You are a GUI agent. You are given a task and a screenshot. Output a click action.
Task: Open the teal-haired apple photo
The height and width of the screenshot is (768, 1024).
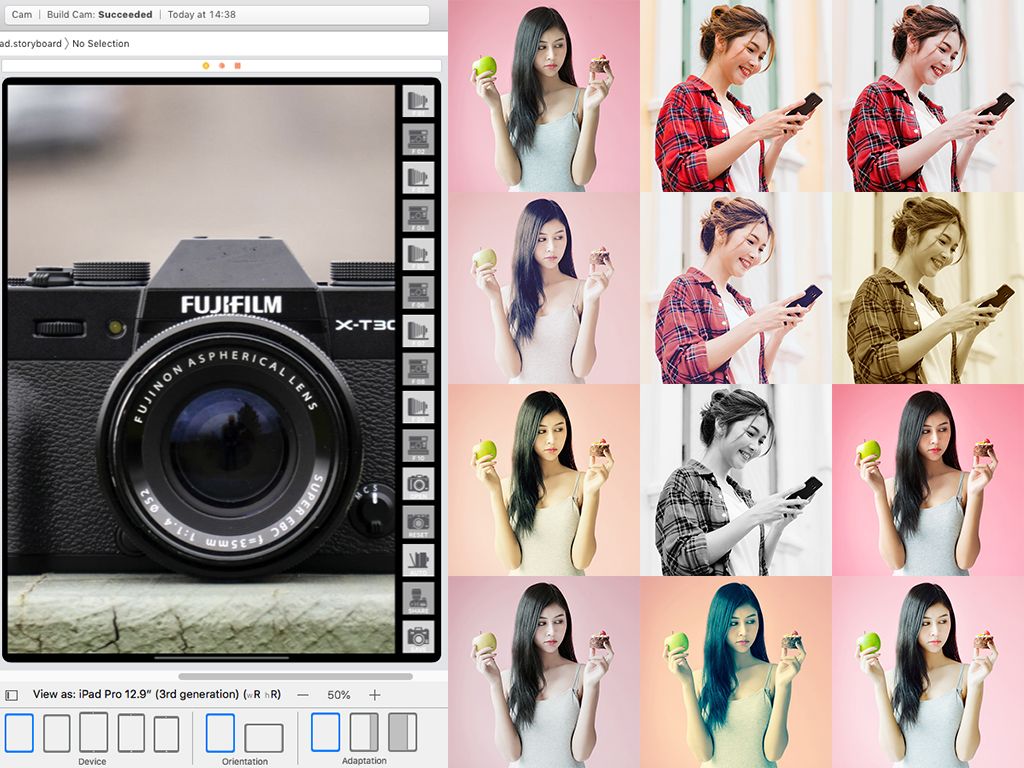click(x=736, y=672)
